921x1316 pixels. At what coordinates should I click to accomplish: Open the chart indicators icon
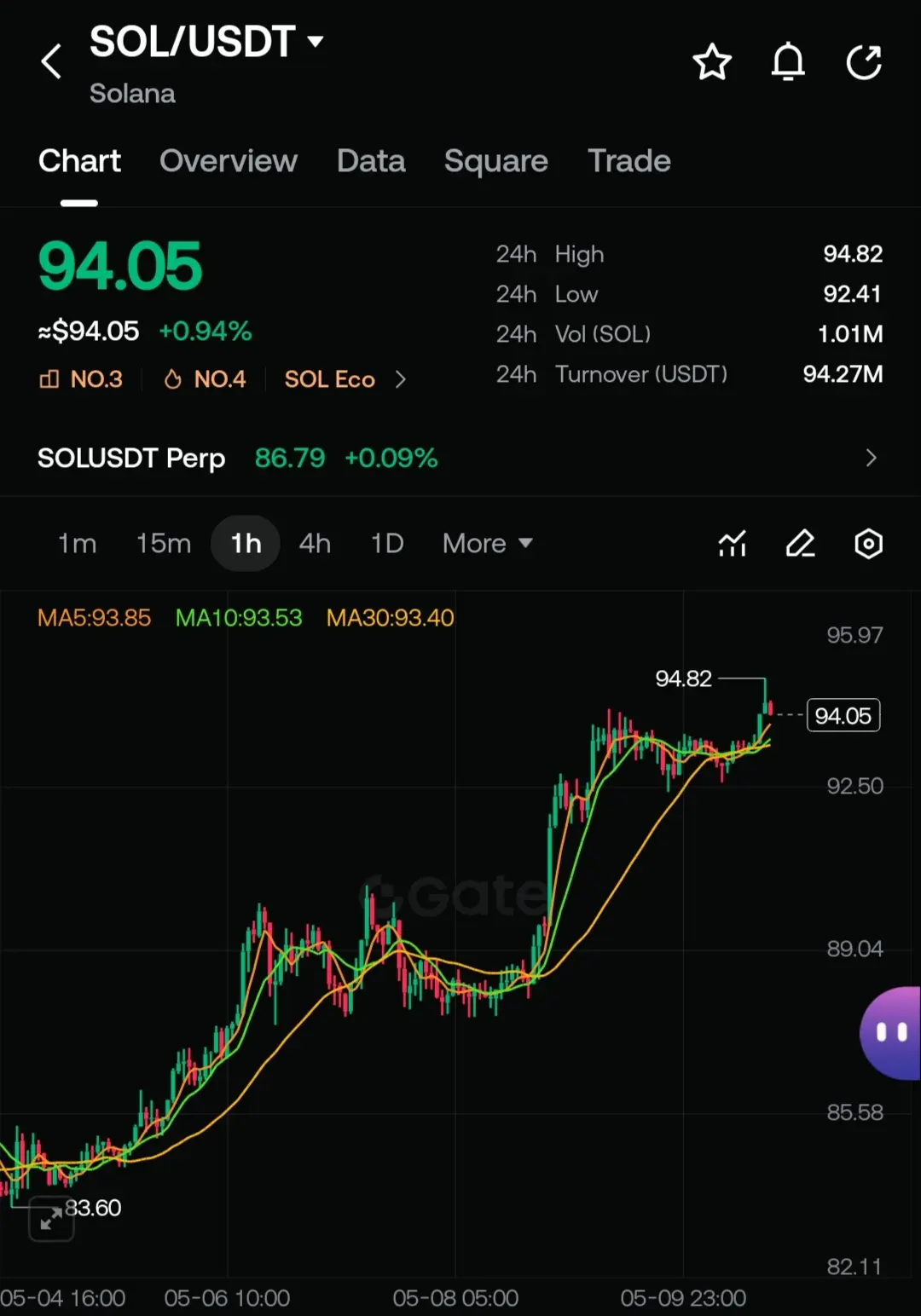(733, 544)
